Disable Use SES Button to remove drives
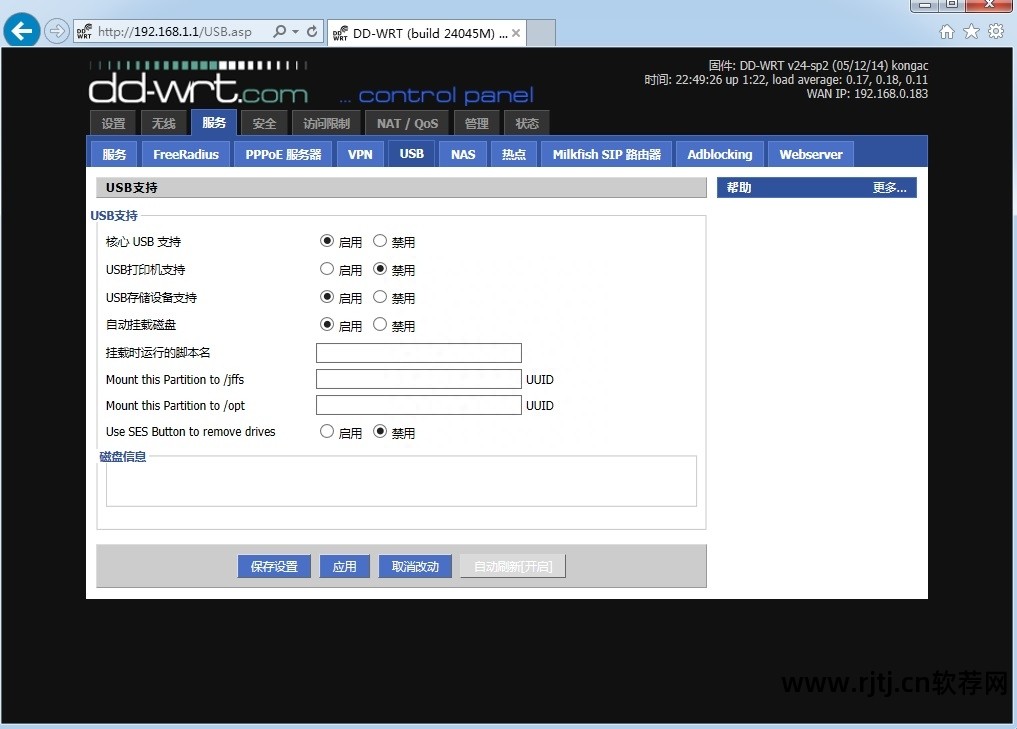 380,431
